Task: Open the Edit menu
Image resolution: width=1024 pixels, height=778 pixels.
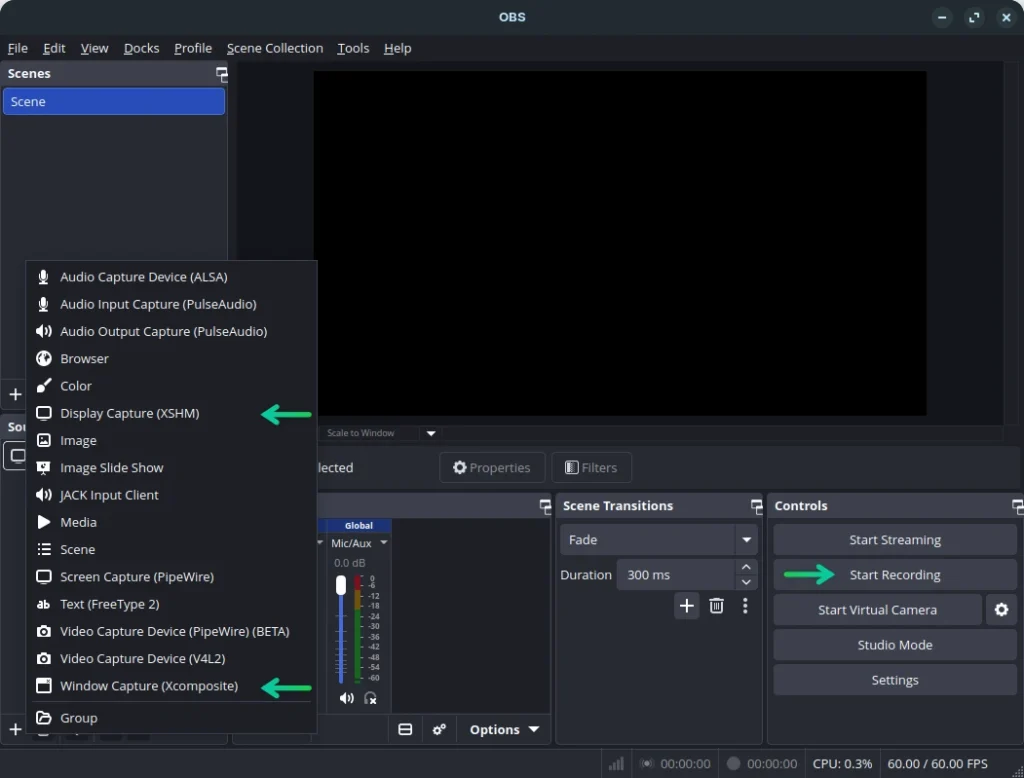Action: (54, 48)
